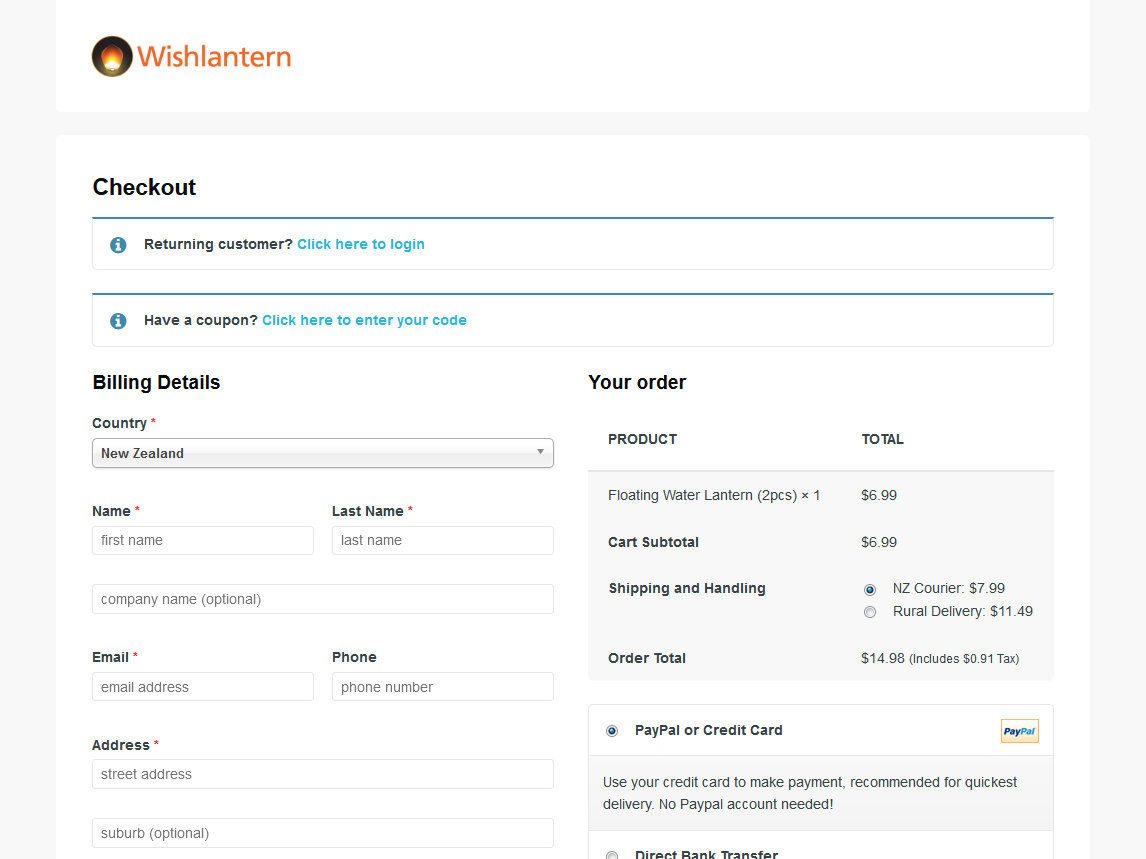
Task: Click the last name field
Action: 442,540
